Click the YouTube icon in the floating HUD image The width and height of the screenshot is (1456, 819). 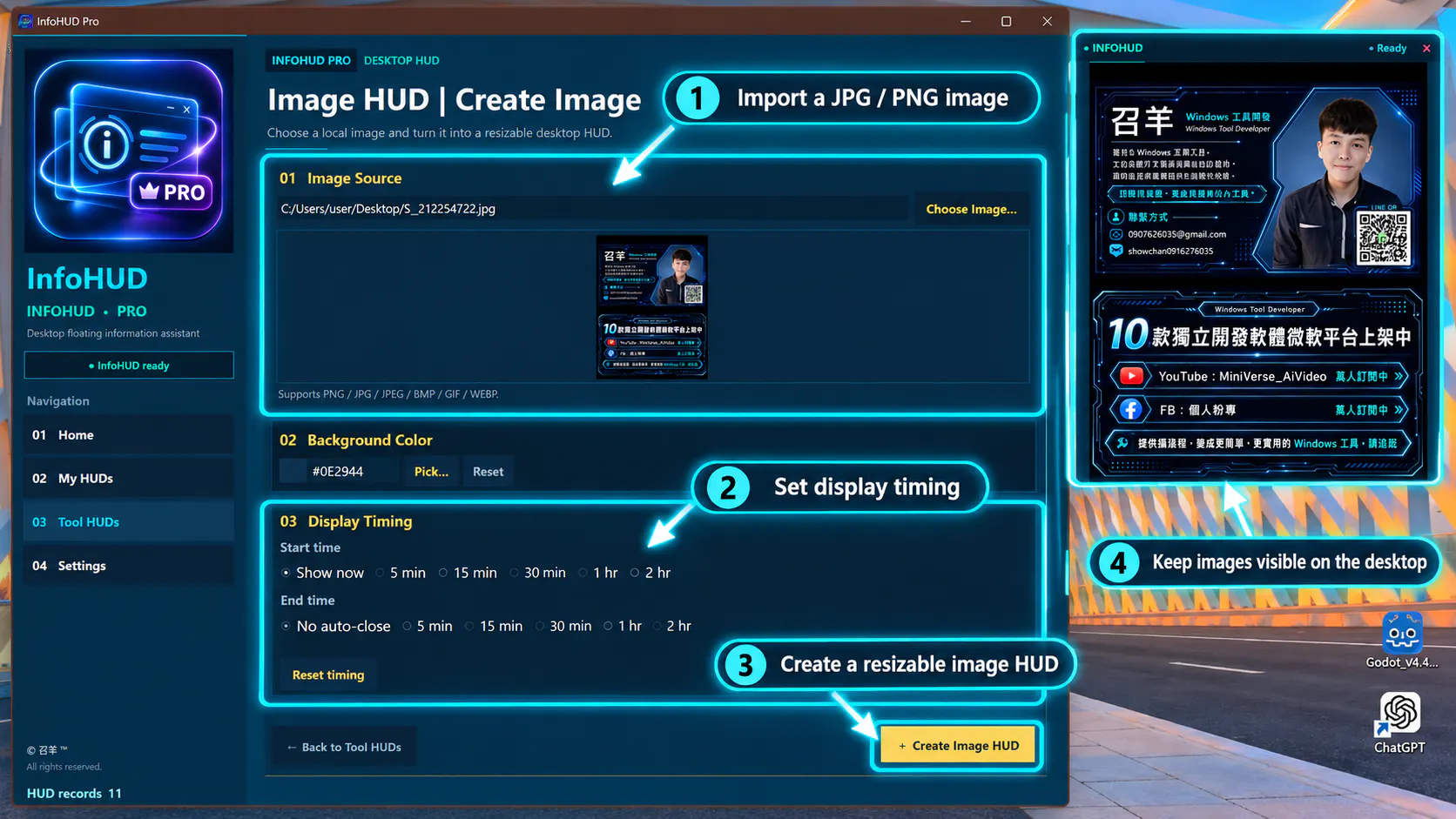(x=1131, y=376)
